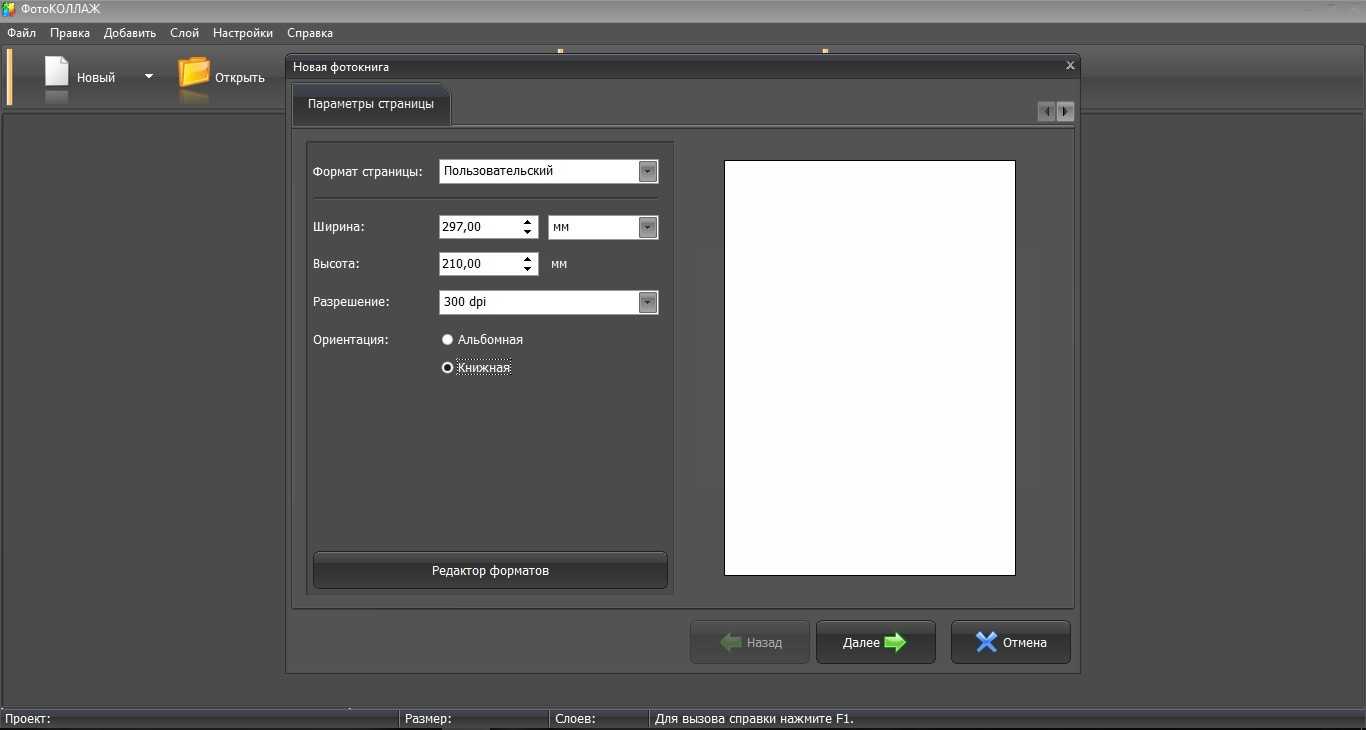Click the Редактор форматов button

point(490,571)
